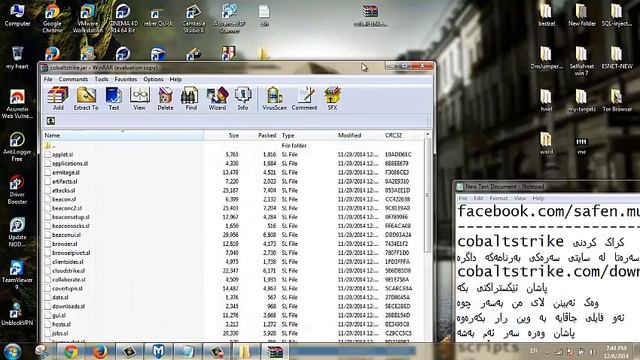Click the Delete toolbar icon

(x=165, y=98)
